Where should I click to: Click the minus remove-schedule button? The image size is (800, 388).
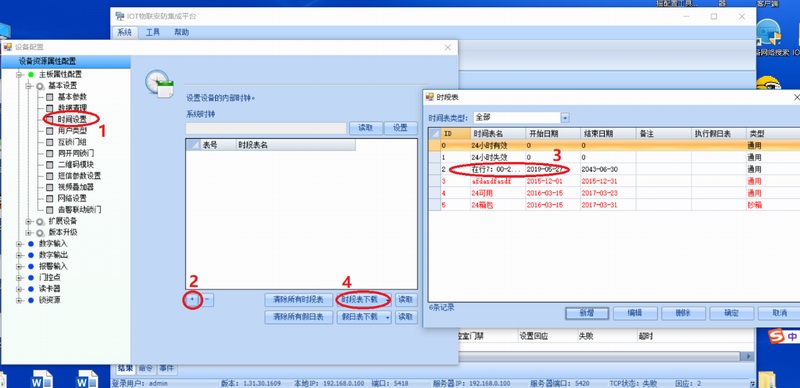[x=208, y=300]
